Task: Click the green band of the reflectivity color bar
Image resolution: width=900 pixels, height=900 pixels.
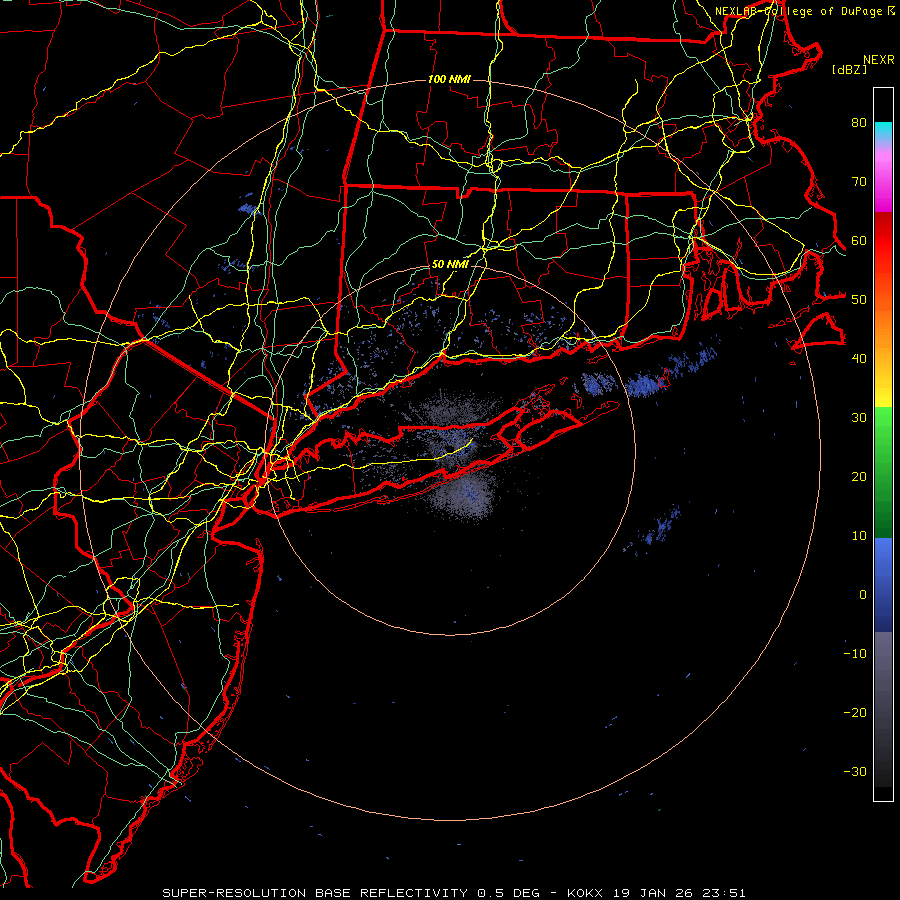Action: tap(883, 472)
